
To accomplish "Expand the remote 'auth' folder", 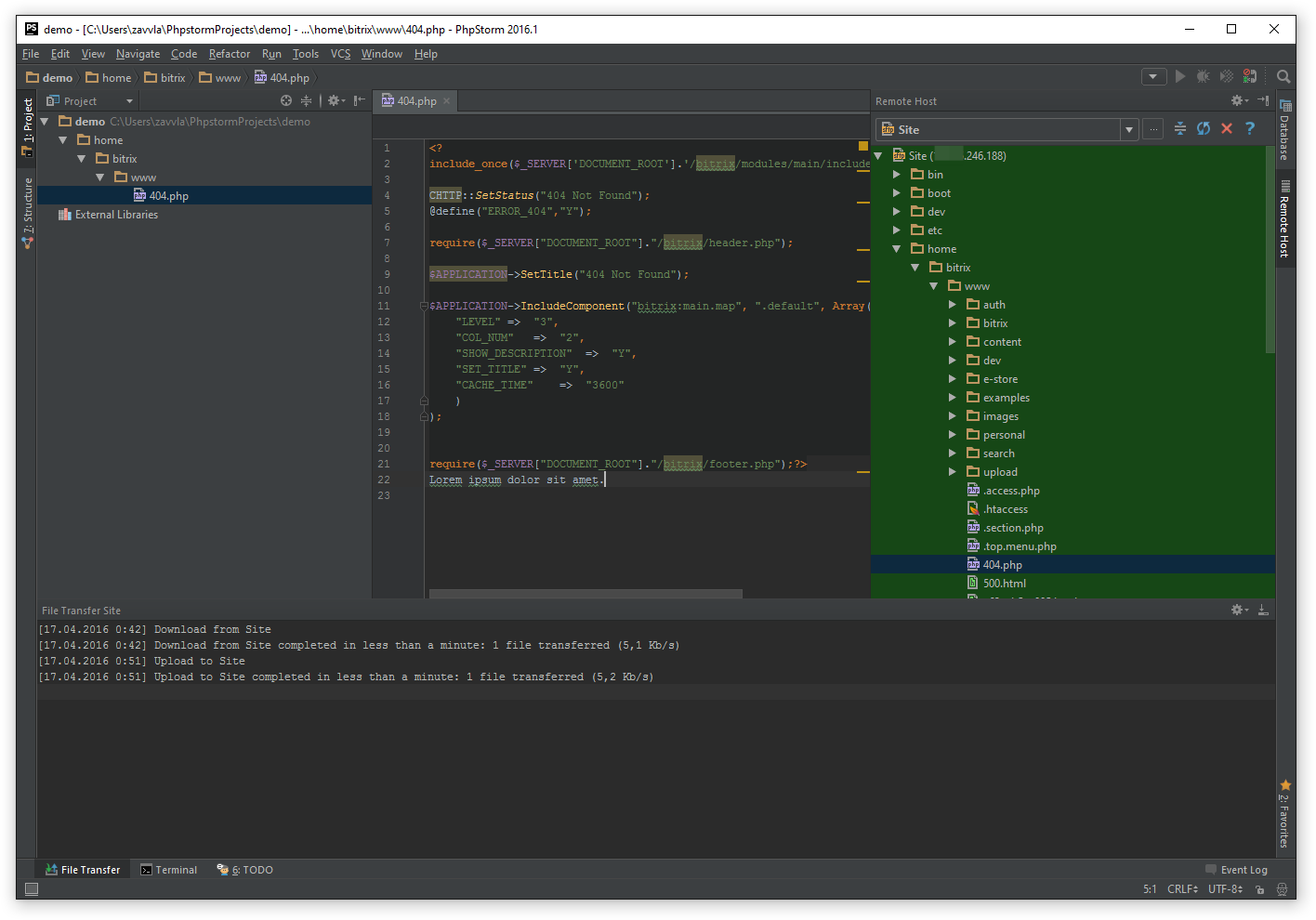I will point(952,305).
